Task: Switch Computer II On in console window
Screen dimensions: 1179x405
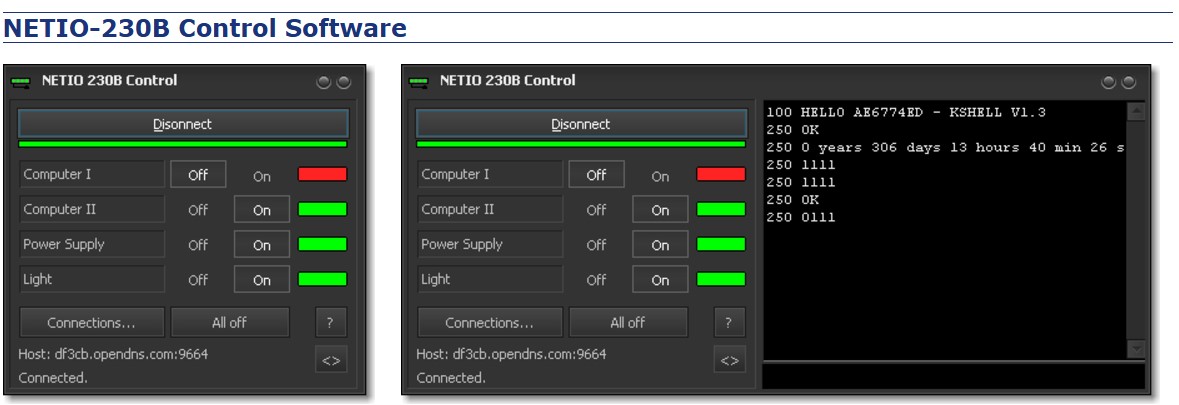Action: click(x=660, y=210)
